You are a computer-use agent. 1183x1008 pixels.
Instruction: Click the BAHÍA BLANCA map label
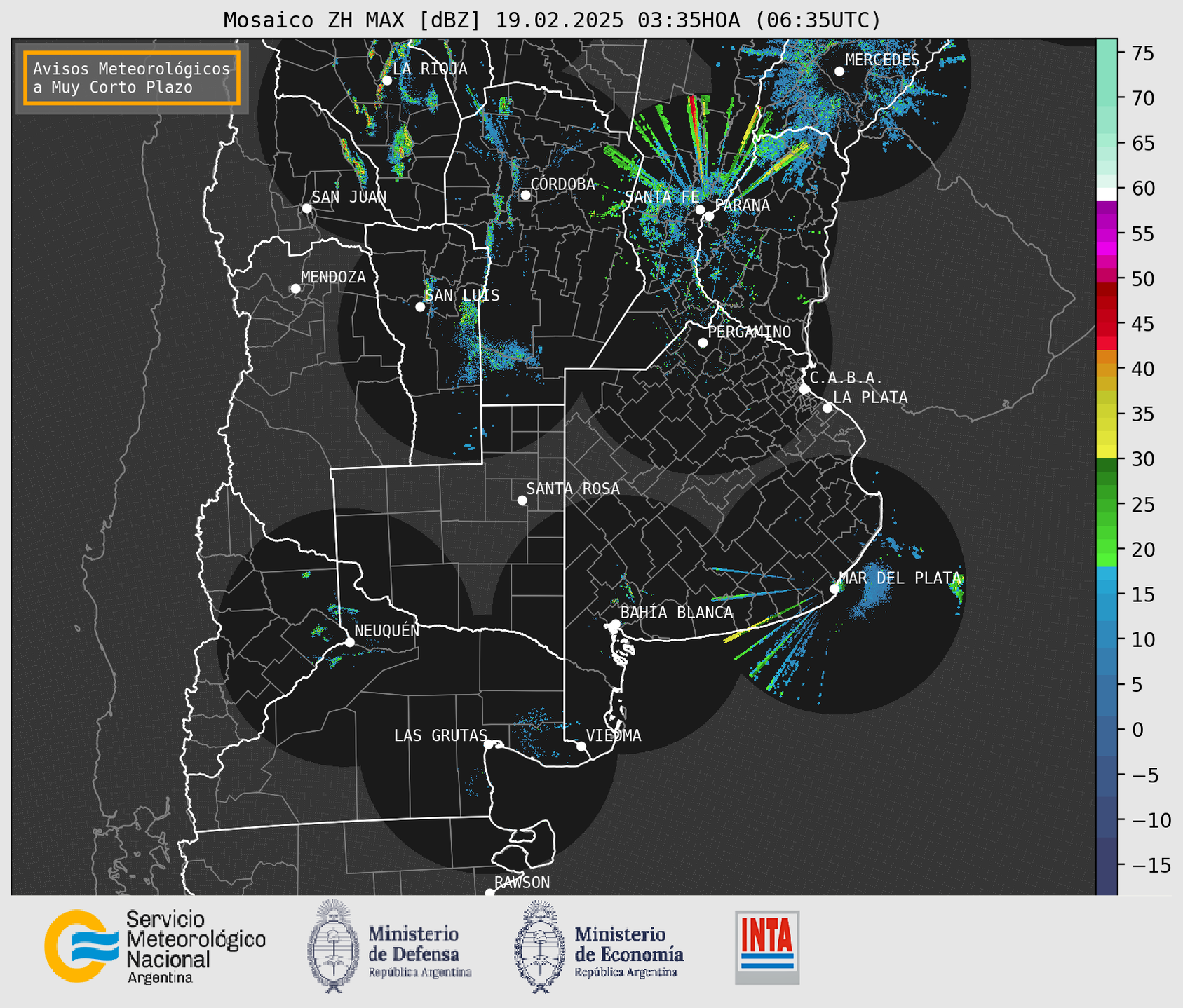(x=677, y=613)
